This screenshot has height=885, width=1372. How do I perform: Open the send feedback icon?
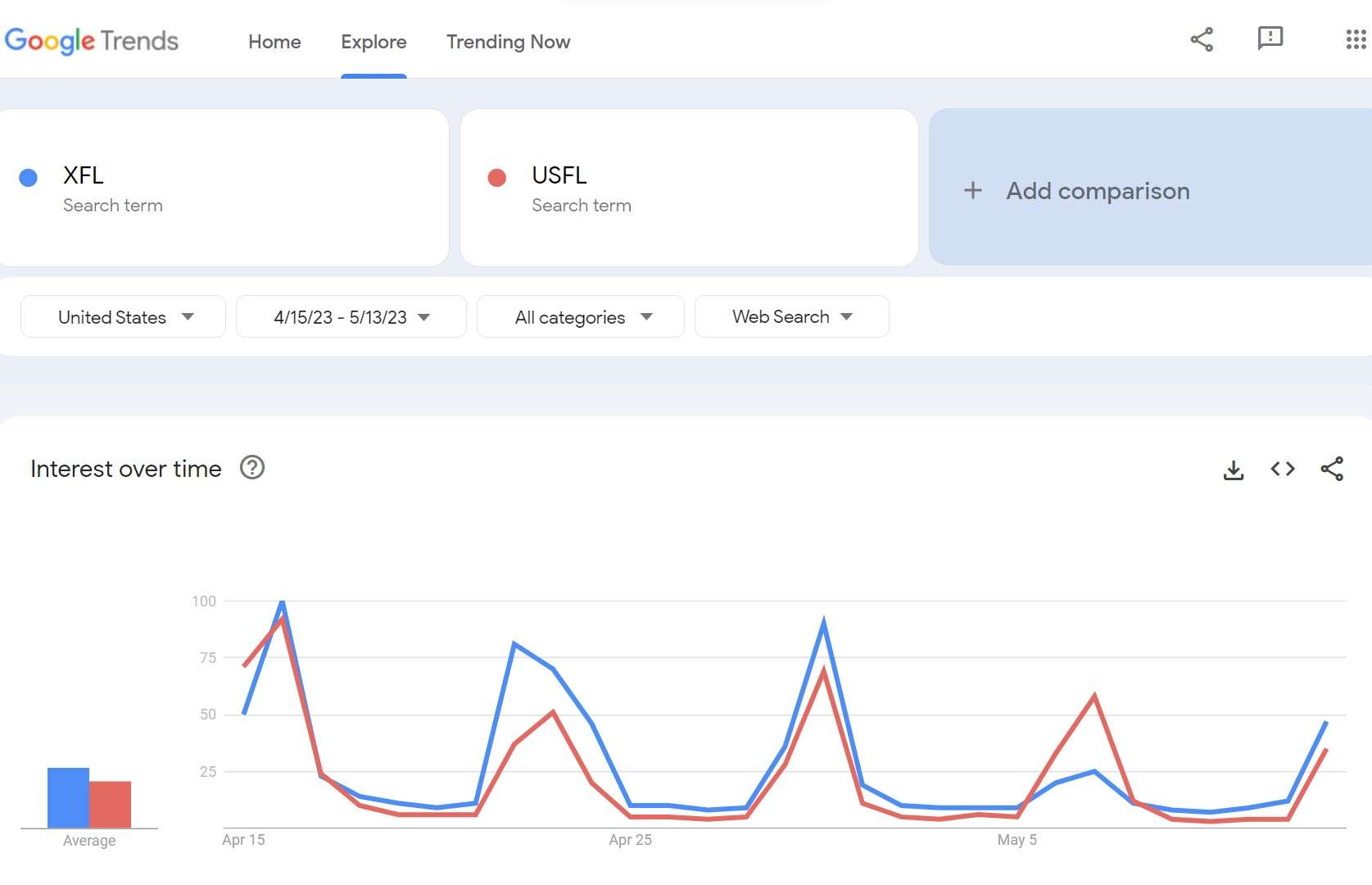click(1270, 39)
